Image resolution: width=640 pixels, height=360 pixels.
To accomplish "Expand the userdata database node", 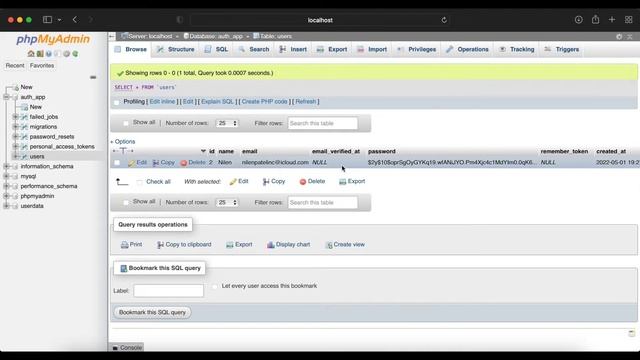I will coord(6,206).
